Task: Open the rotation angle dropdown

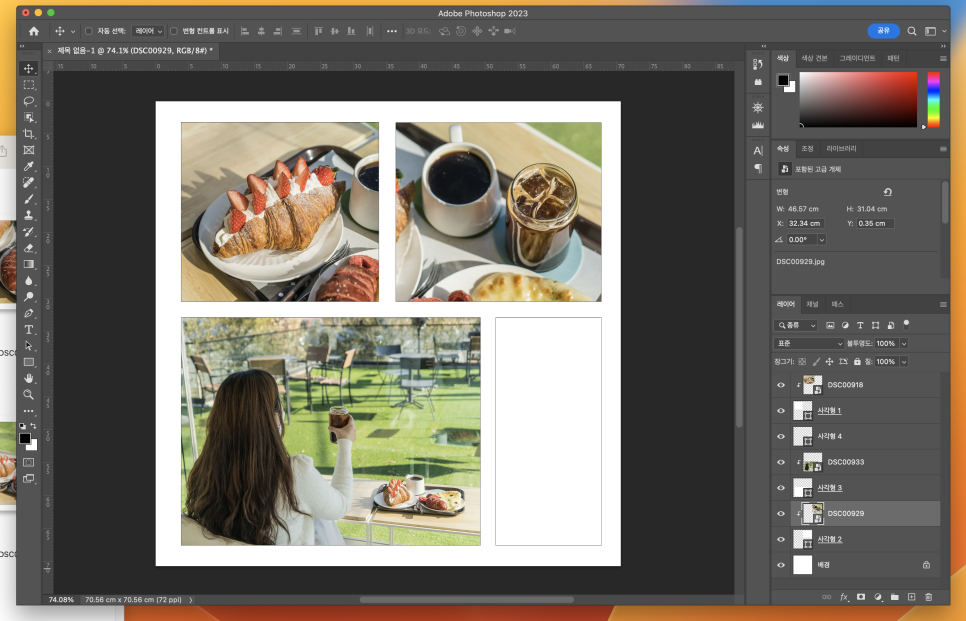Action: click(821, 240)
